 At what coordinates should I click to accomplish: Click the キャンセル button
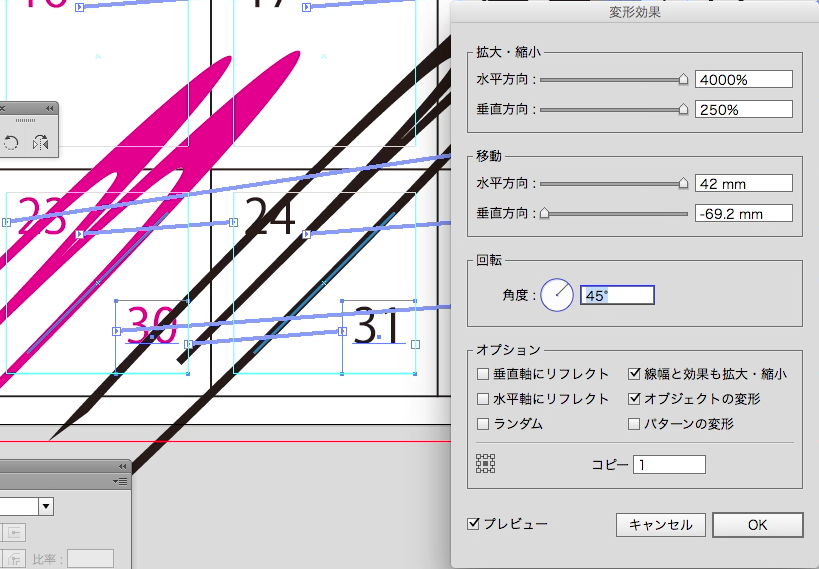pyautogui.click(x=661, y=525)
